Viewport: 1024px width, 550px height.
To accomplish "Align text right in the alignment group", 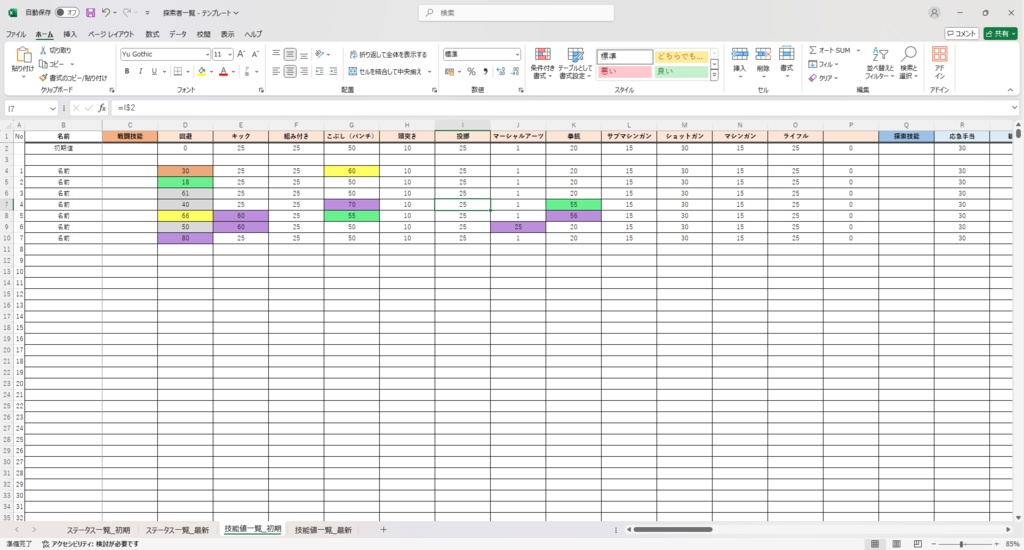I will [304, 71].
